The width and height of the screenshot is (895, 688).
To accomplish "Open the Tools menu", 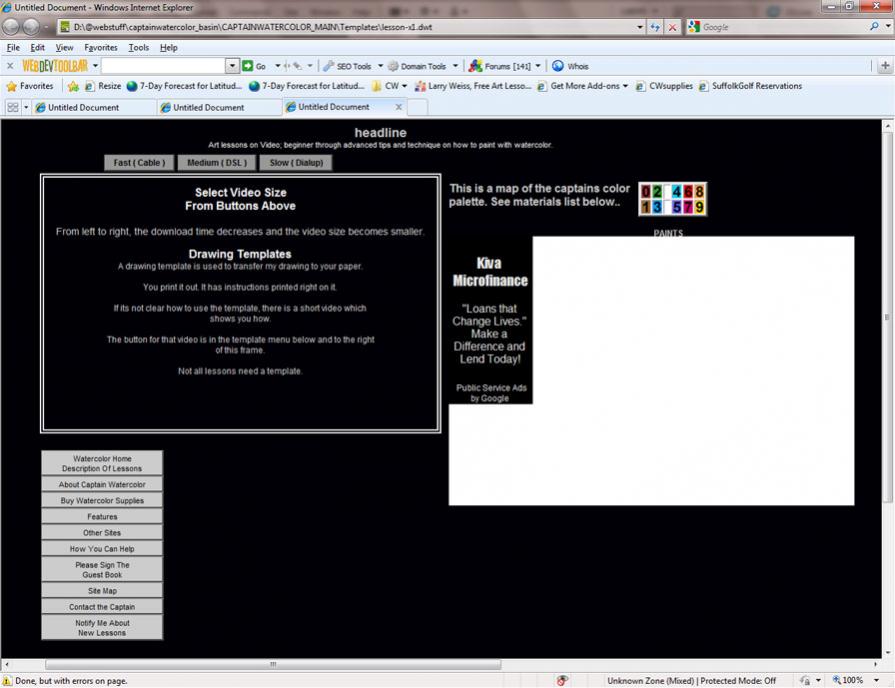I will 138,48.
